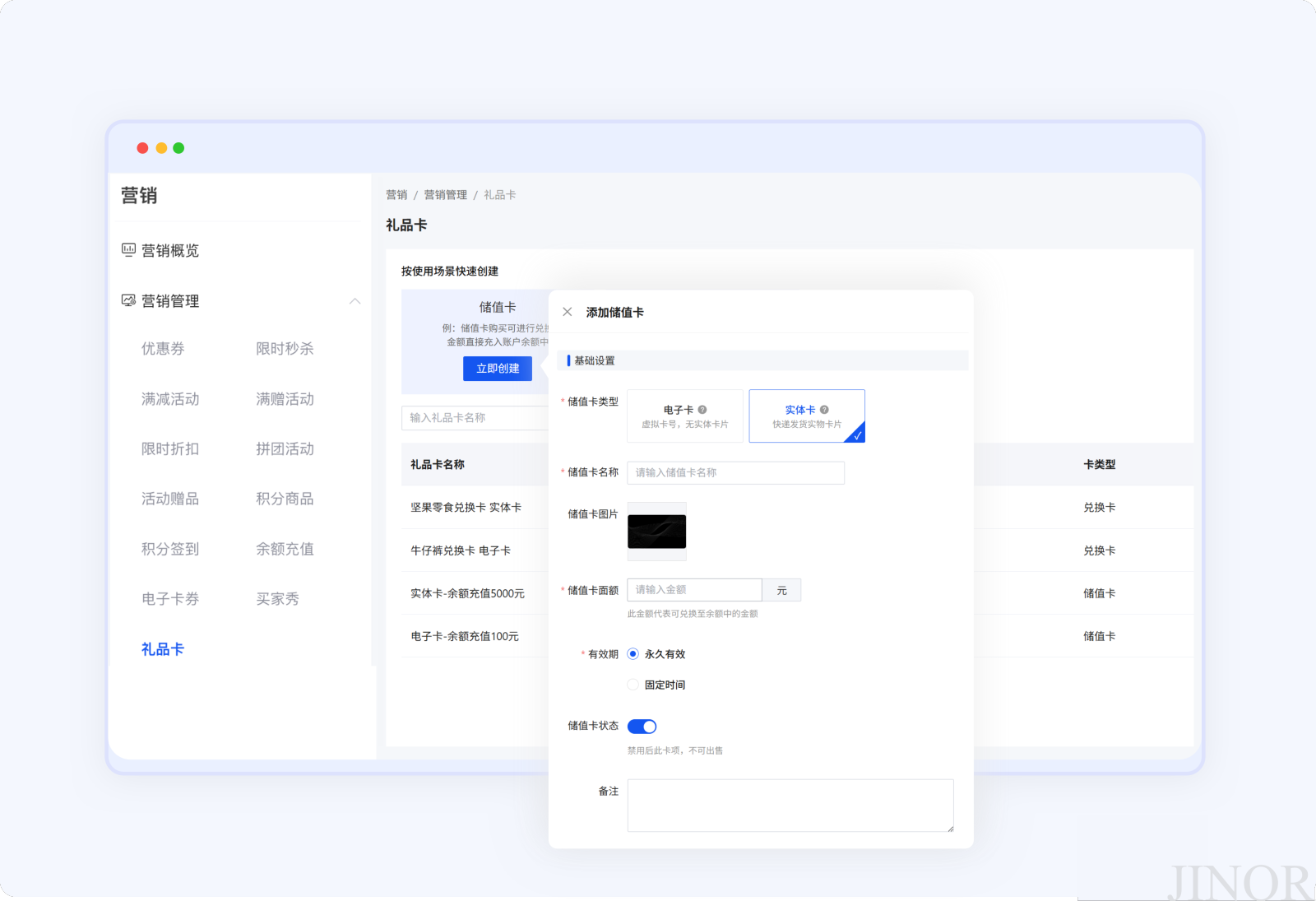Open the 满减活动 menu item
The width and height of the screenshot is (1316, 901).
click(170, 399)
